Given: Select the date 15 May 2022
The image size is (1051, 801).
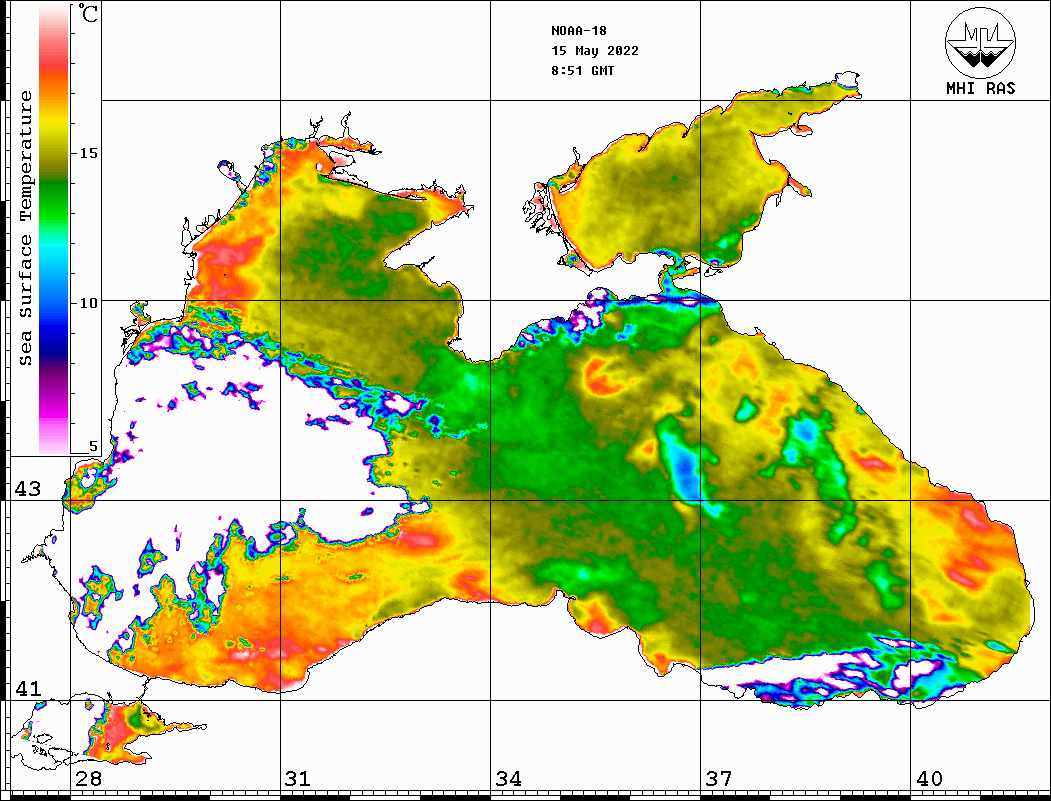Looking at the screenshot, I should tap(595, 51).
